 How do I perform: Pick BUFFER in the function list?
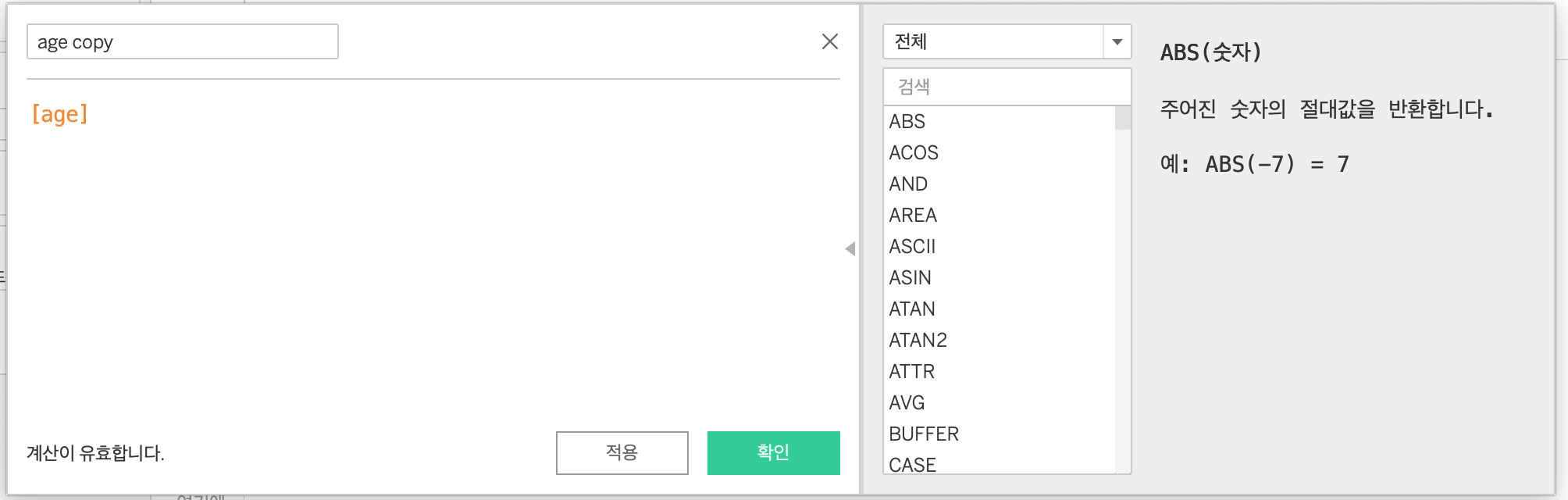1000,434
